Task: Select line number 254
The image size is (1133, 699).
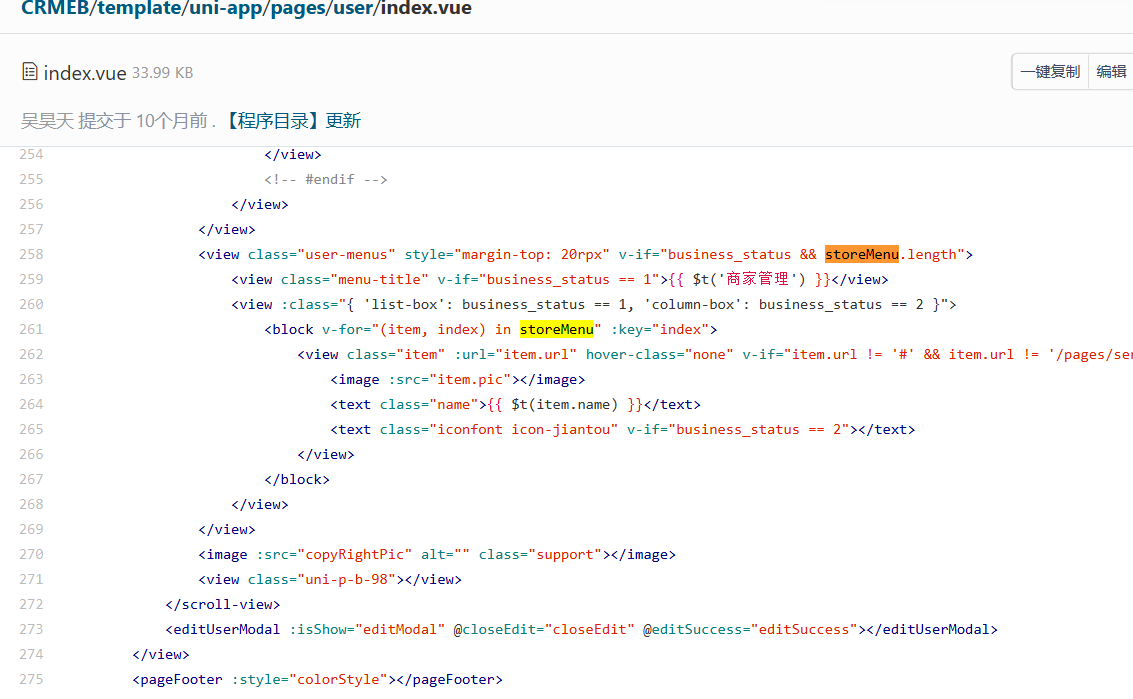Action: [x=30, y=154]
